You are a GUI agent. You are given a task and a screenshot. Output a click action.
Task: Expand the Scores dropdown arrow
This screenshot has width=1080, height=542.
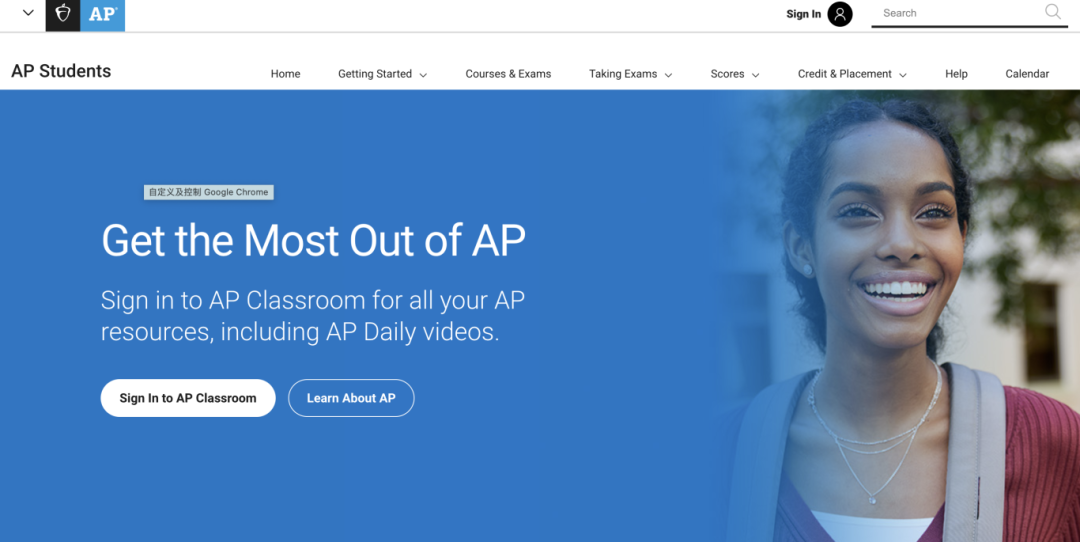tap(756, 75)
